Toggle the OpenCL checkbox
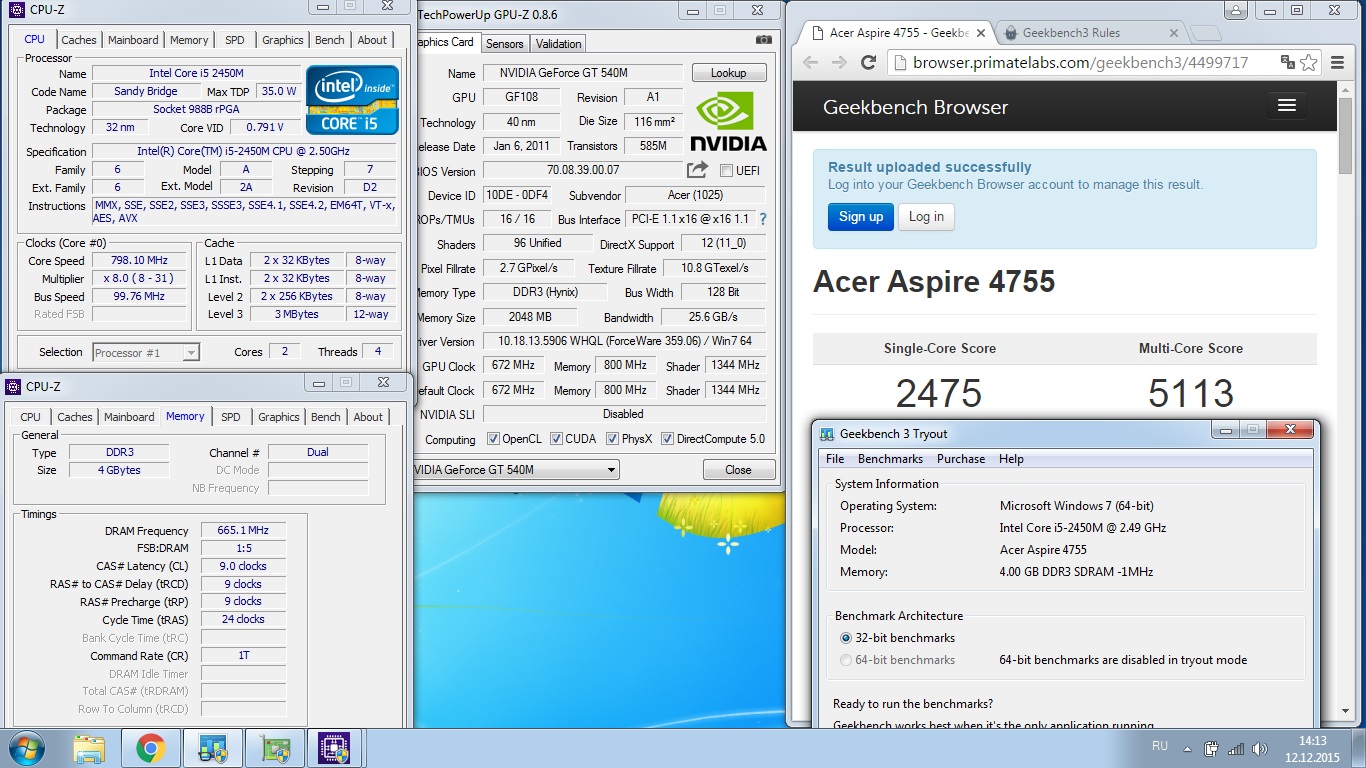Viewport: 1366px width, 768px height. tap(493, 439)
